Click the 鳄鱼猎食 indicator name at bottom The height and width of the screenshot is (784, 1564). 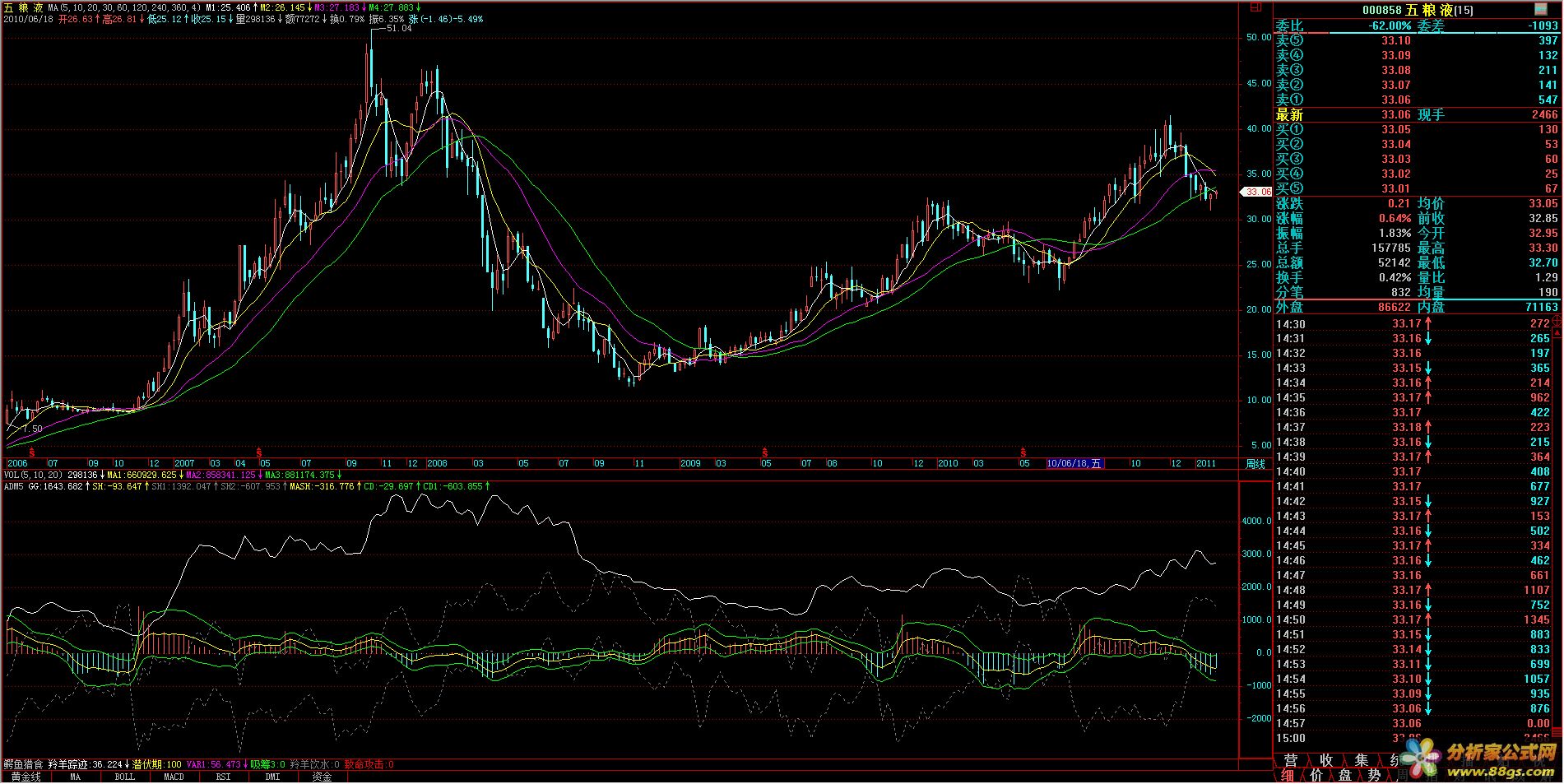click(23, 765)
